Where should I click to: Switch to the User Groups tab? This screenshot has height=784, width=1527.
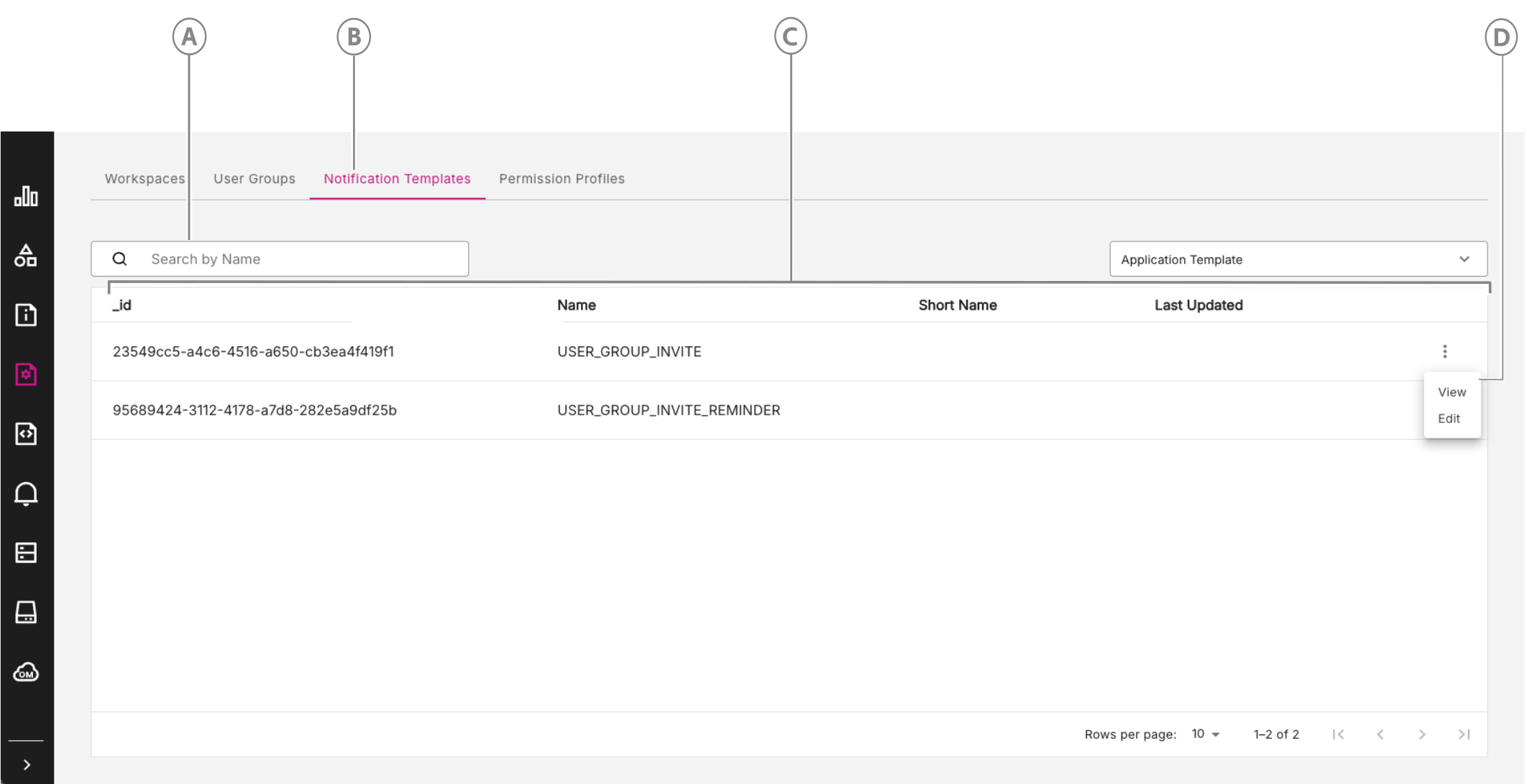click(254, 178)
